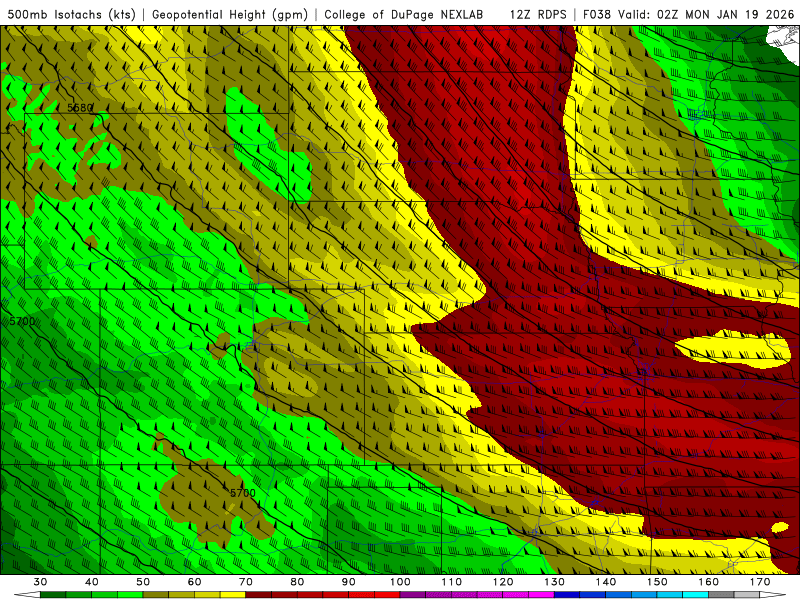Click the "130" color bar tick label

pos(555,582)
